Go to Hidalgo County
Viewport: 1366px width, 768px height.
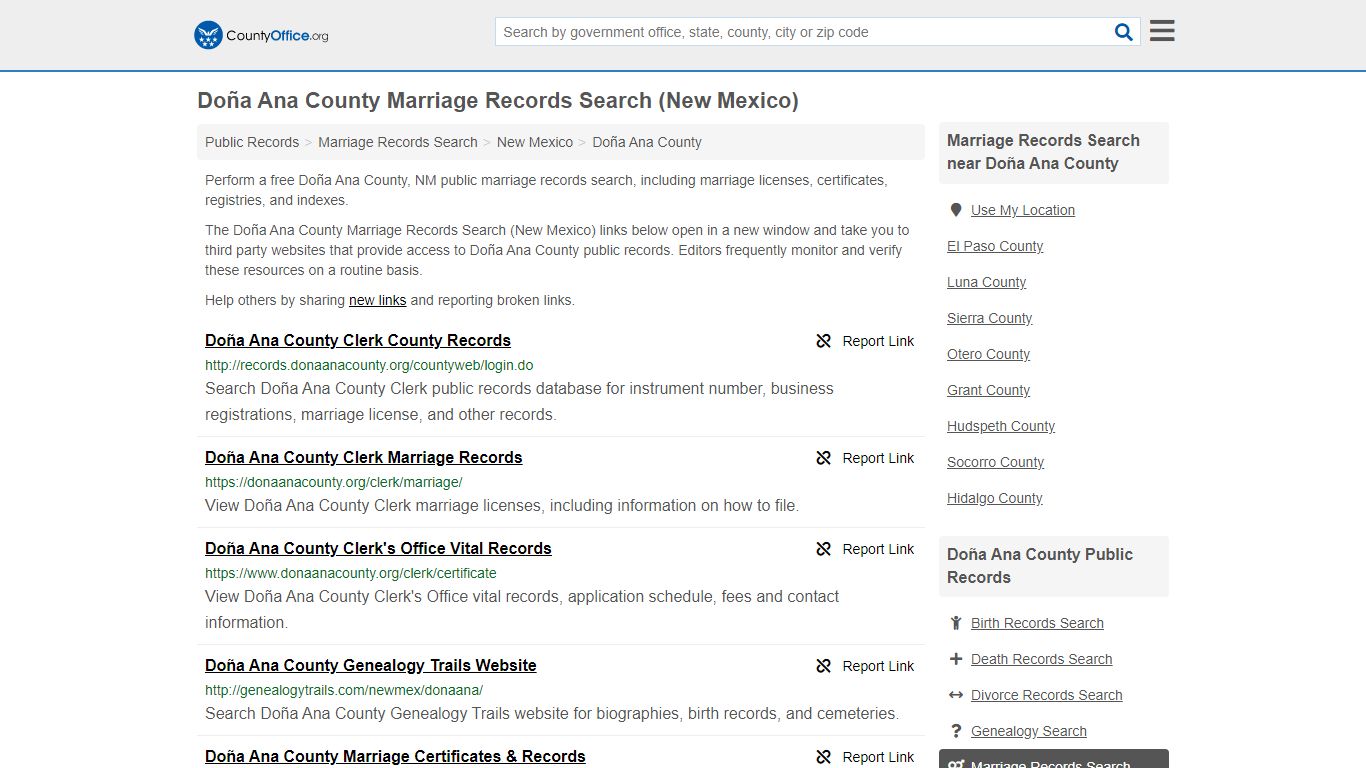[995, 498]
